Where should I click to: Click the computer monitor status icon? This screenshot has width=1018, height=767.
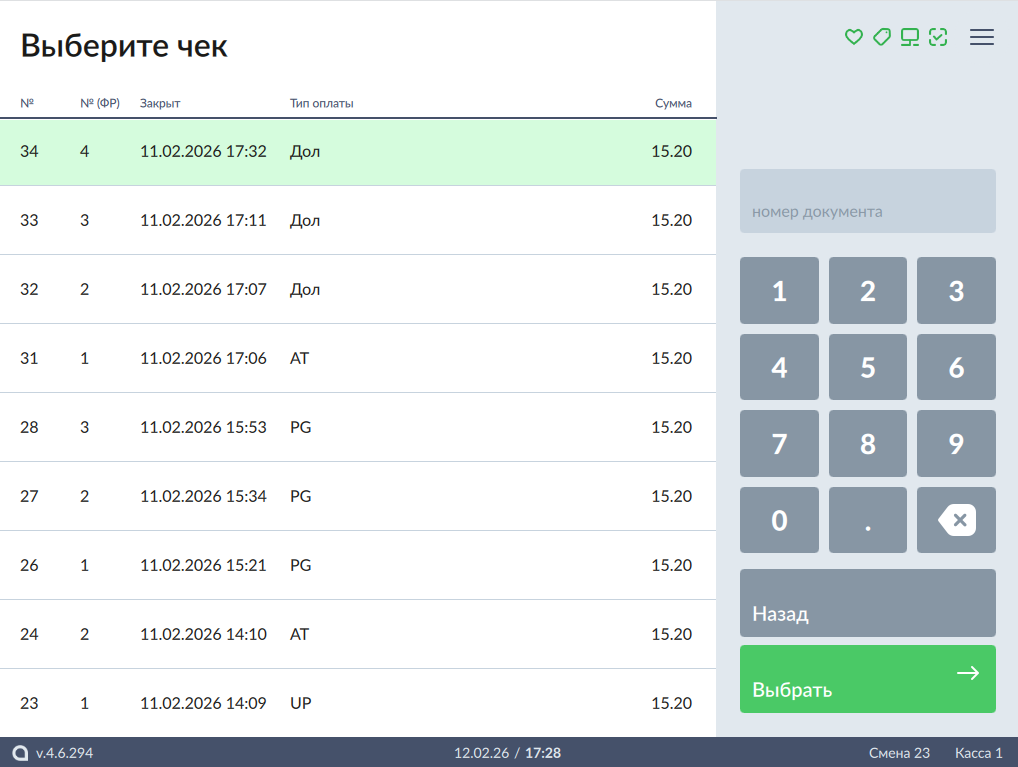909,37
